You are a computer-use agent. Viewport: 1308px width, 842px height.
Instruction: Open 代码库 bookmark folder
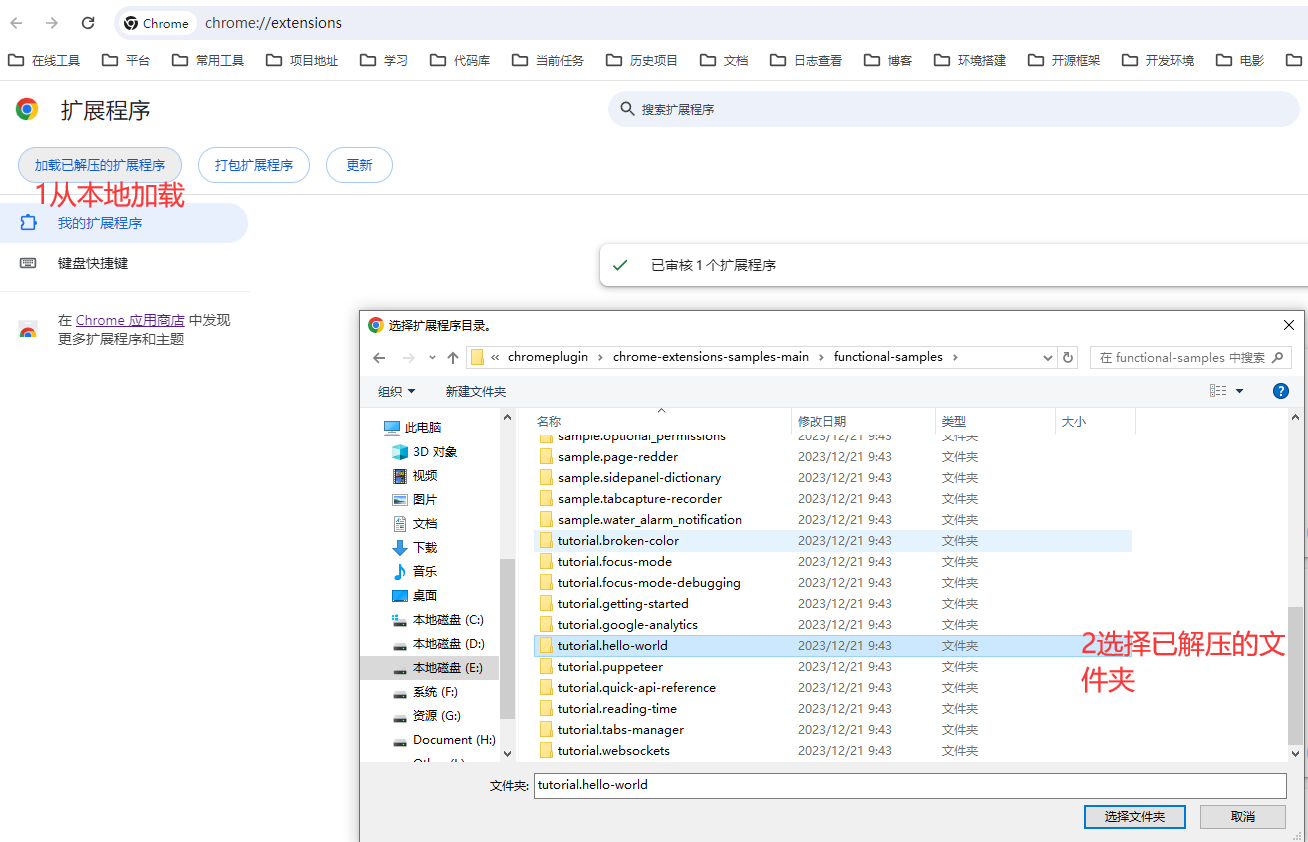pos(460,60)
